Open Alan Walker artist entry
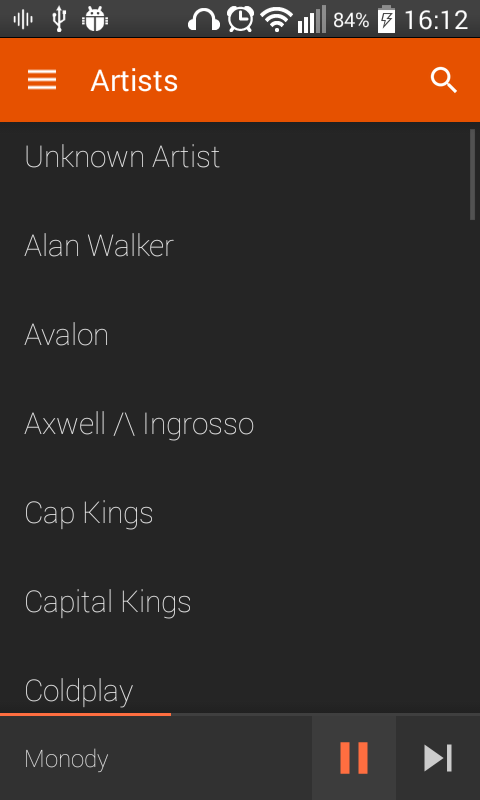The width and height of the screenshot is (480, 800). point(240,245)
